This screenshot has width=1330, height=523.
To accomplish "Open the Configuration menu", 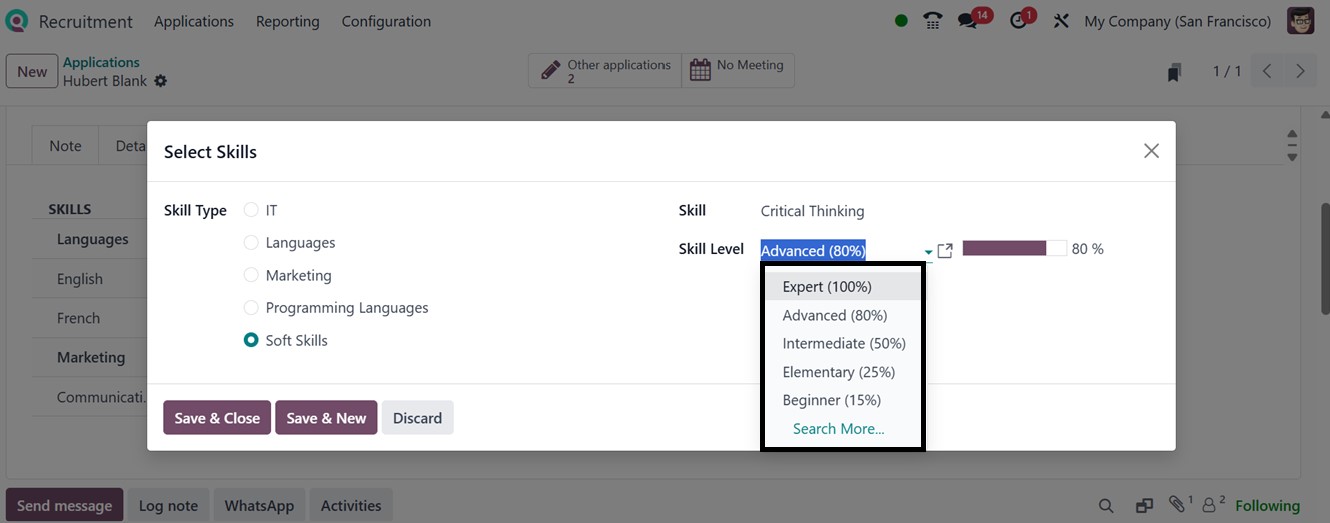I will (386, 21).
